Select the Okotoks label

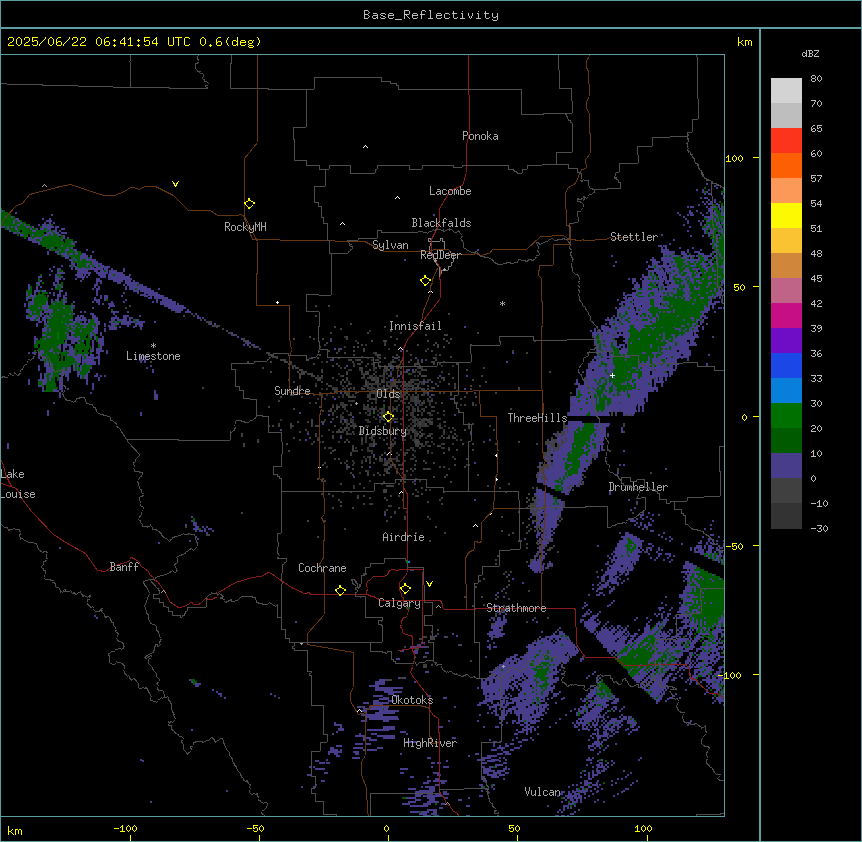coord(412,700)
